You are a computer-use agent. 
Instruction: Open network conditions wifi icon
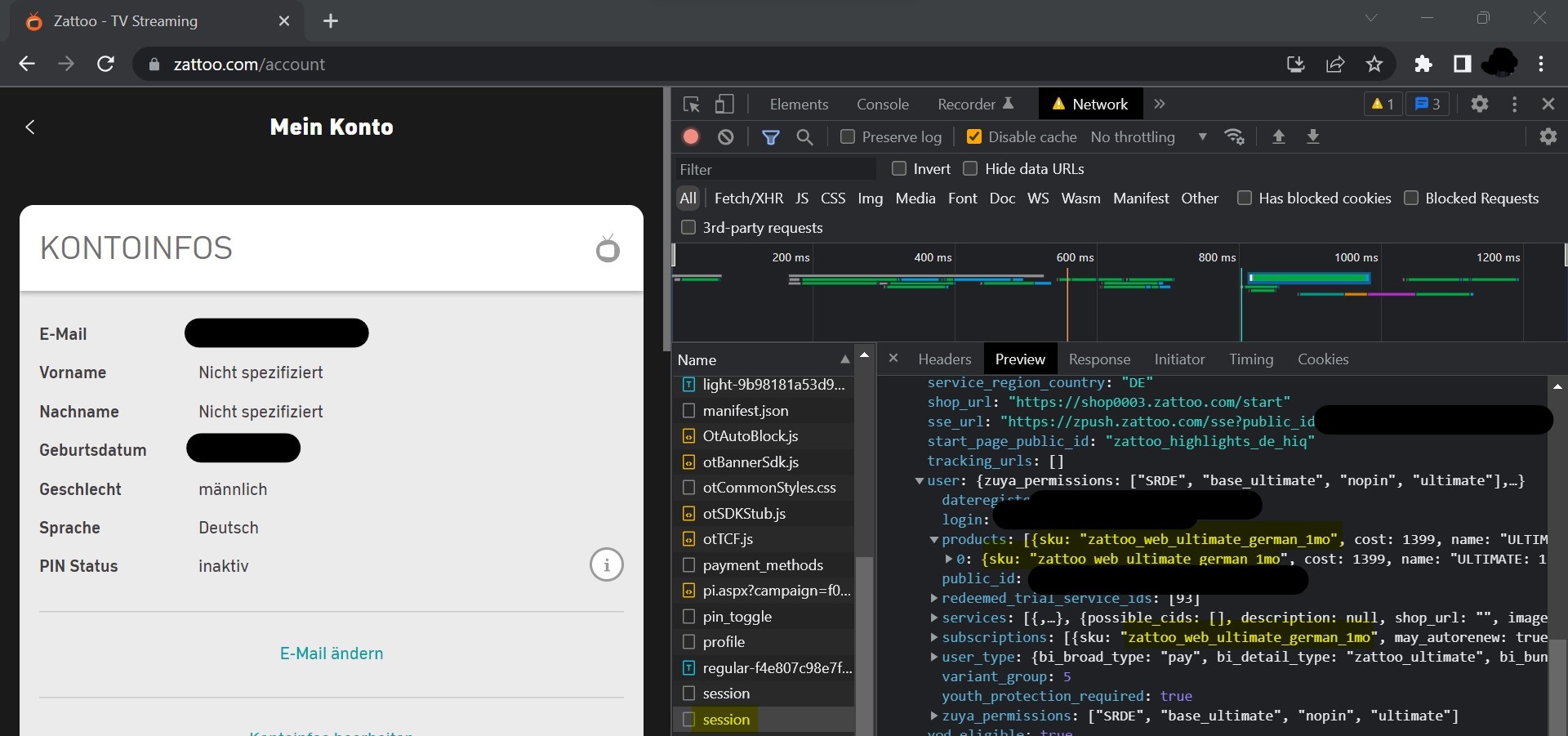click(x=1234, y=136)
